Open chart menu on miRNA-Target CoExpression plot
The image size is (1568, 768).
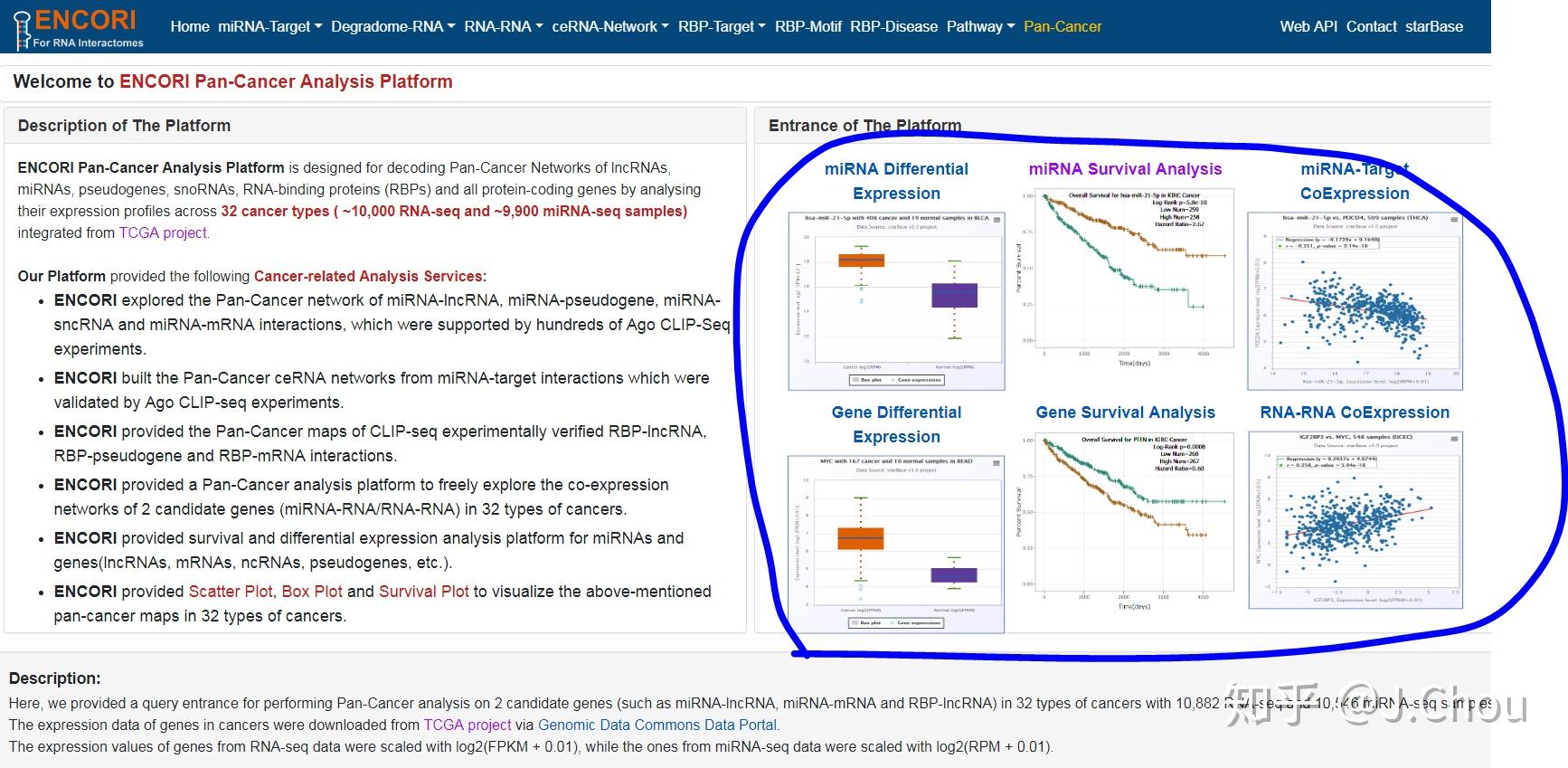click(1454, 220)
